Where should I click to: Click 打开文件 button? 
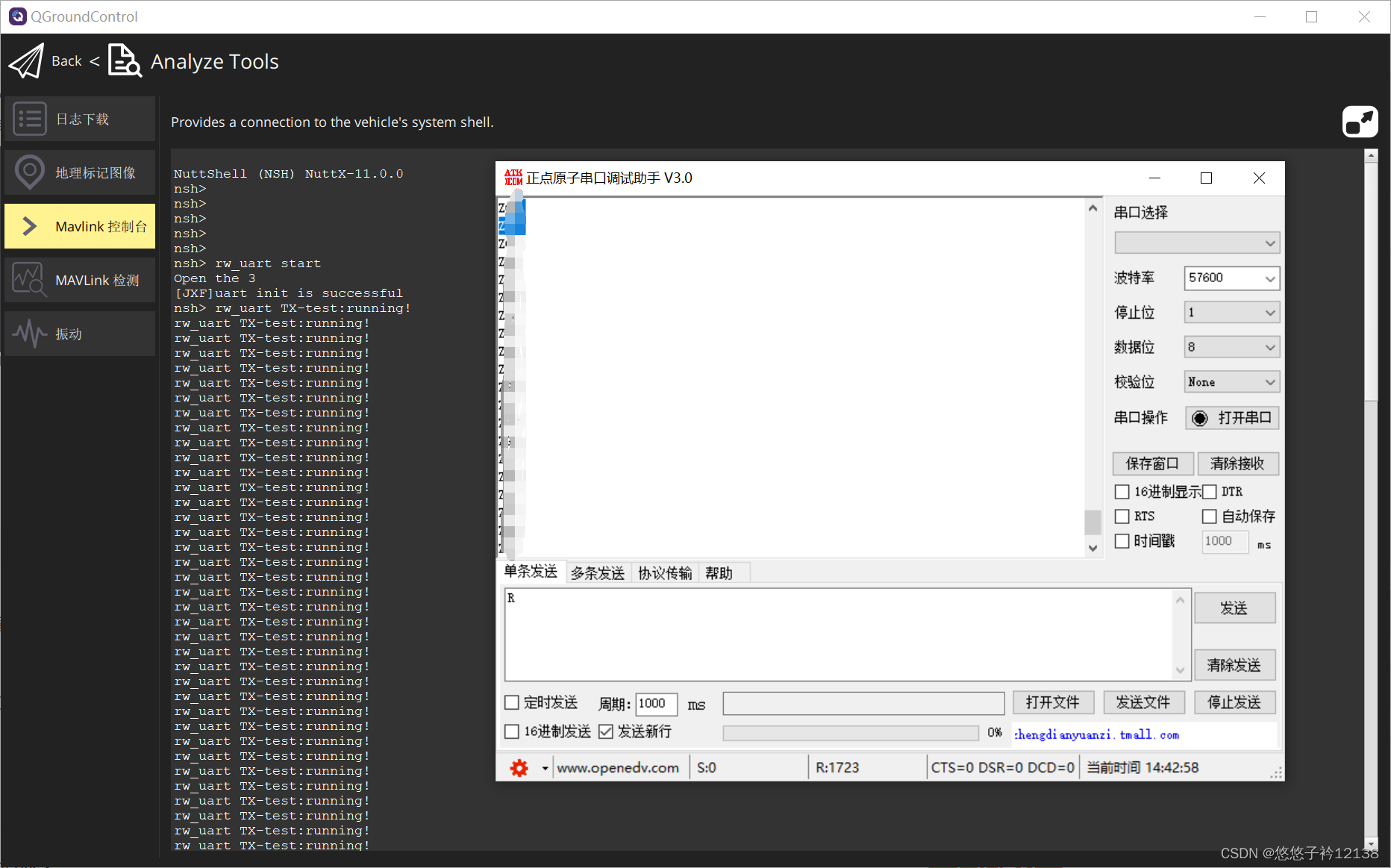point(1053,702)
